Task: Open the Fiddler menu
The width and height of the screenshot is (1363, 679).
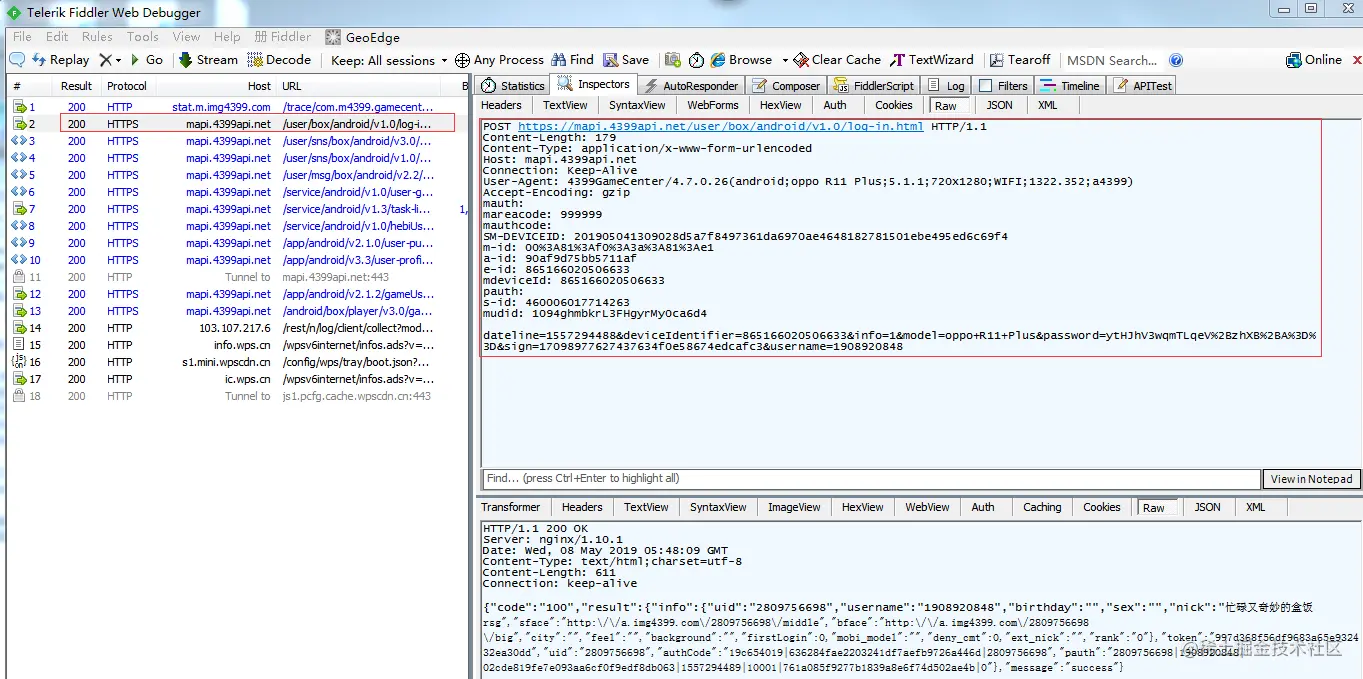Action: point(283,37)
